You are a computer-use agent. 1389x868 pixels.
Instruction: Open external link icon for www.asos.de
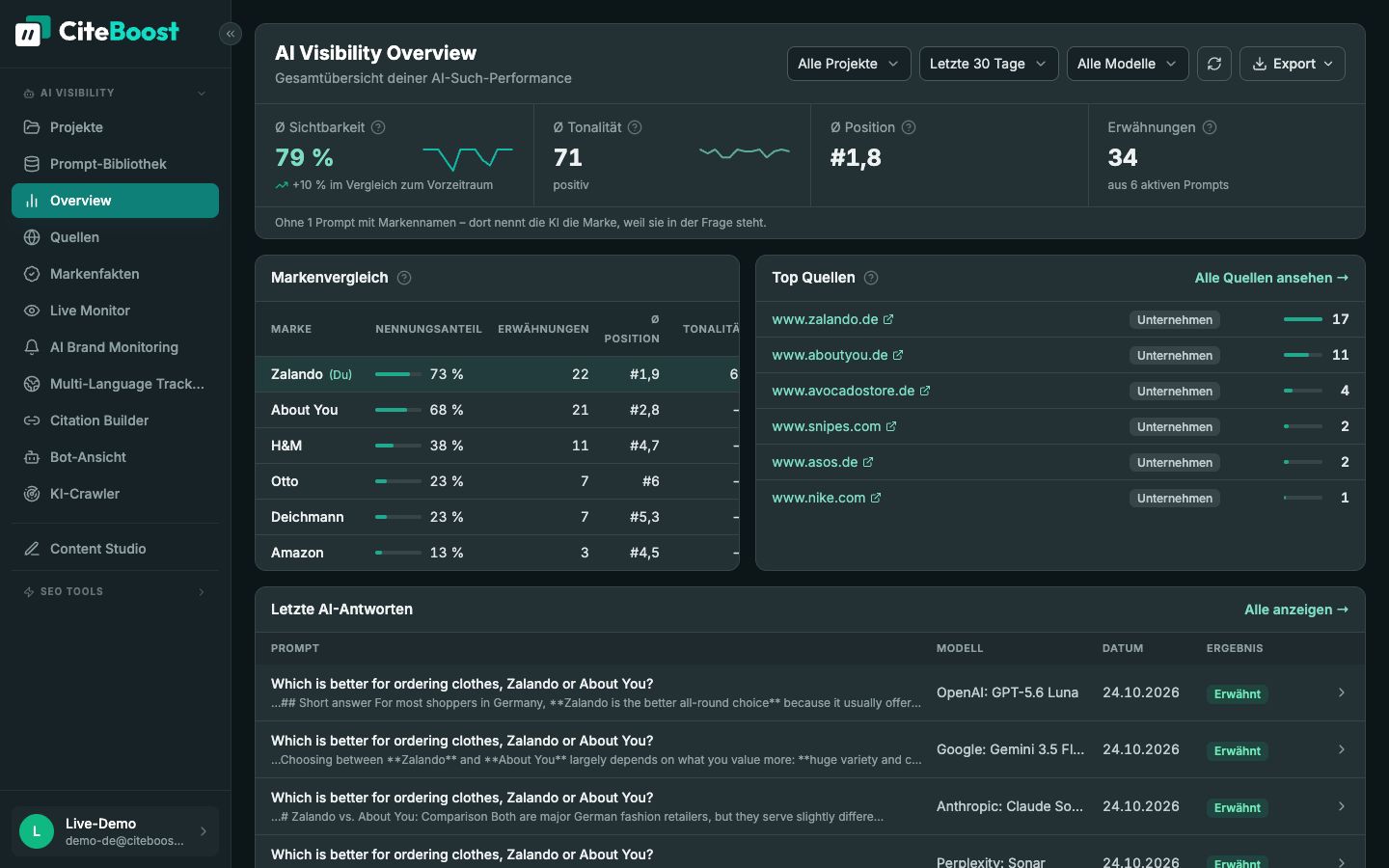click(868, 462)
